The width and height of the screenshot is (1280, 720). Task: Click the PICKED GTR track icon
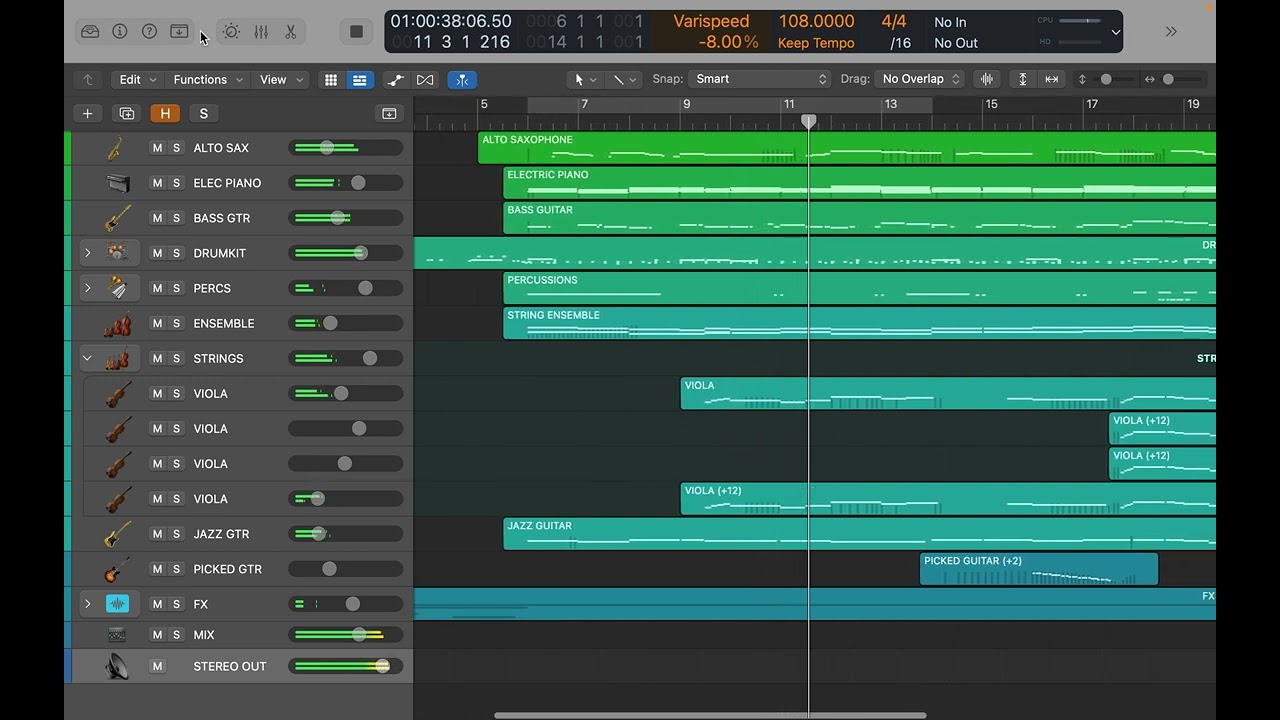tap(117, 569)
